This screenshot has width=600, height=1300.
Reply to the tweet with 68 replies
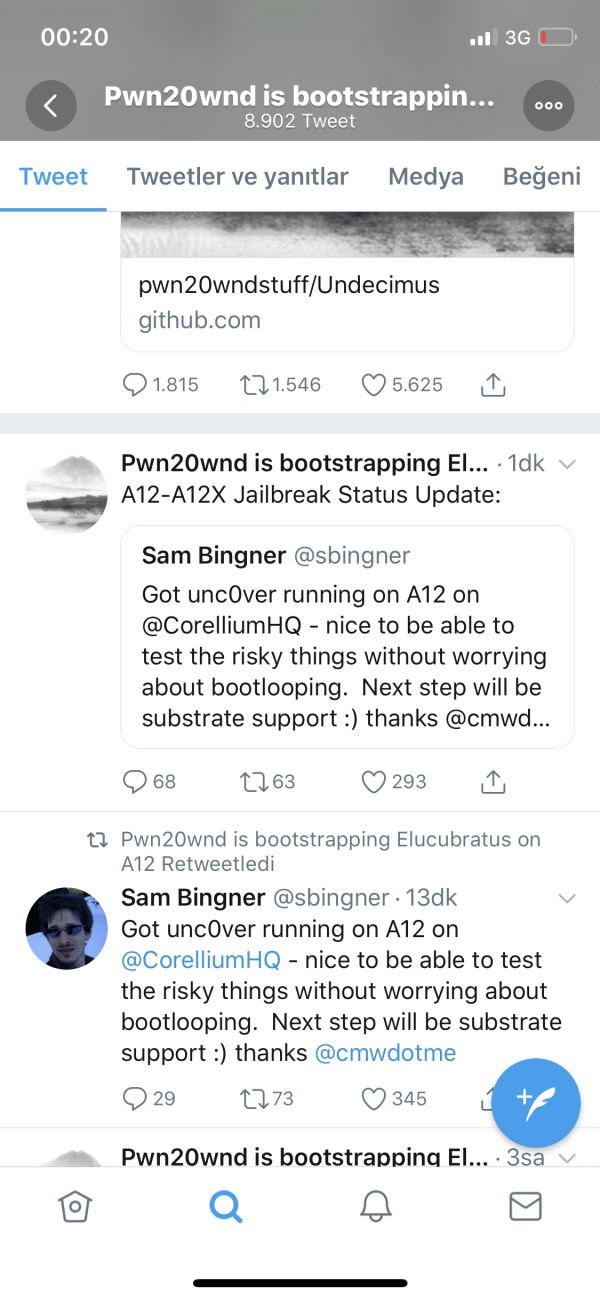point(135,782)
